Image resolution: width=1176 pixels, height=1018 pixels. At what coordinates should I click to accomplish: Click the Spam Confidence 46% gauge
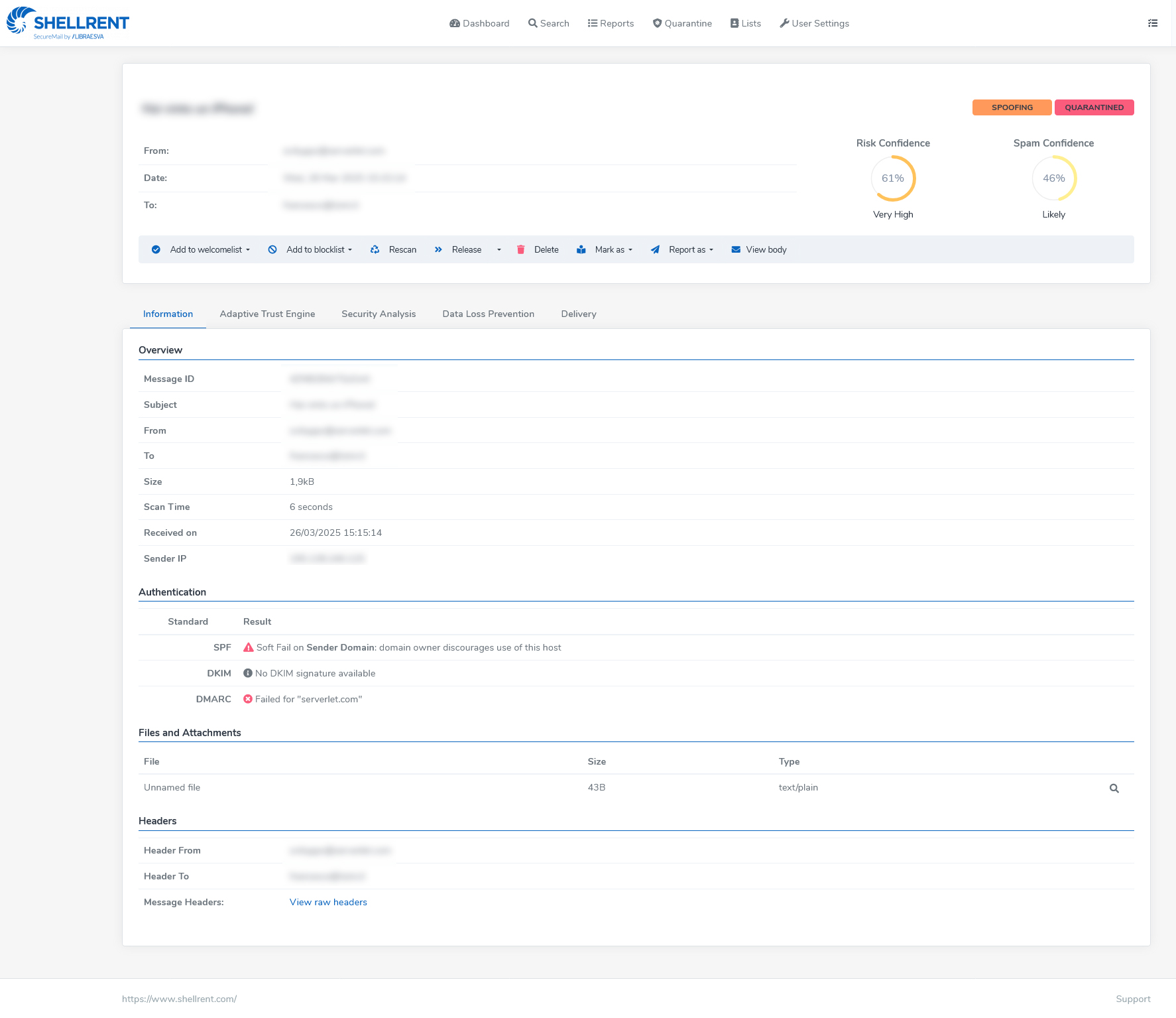click(1054, 178)
